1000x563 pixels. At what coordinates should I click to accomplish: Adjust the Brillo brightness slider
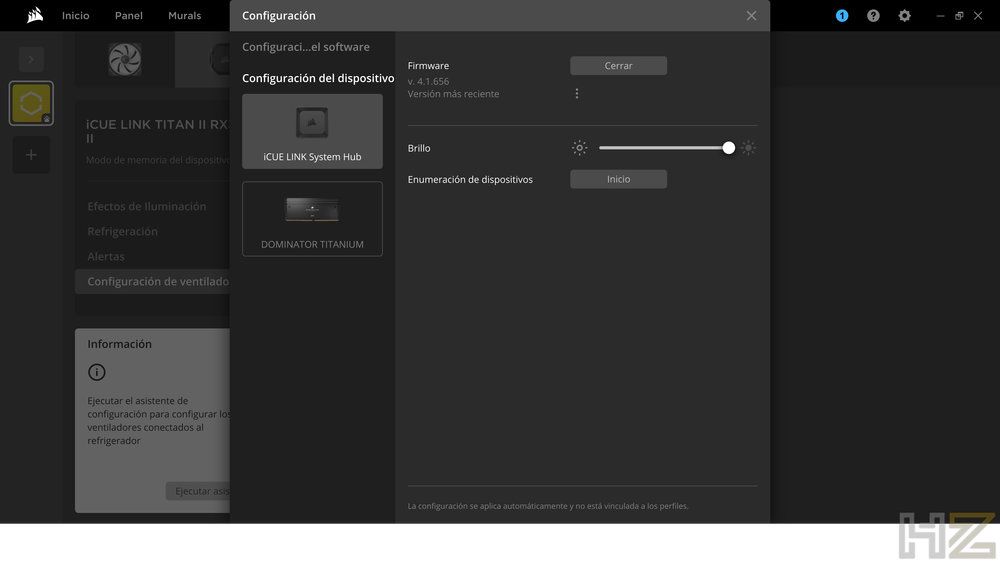coord(667,148)
